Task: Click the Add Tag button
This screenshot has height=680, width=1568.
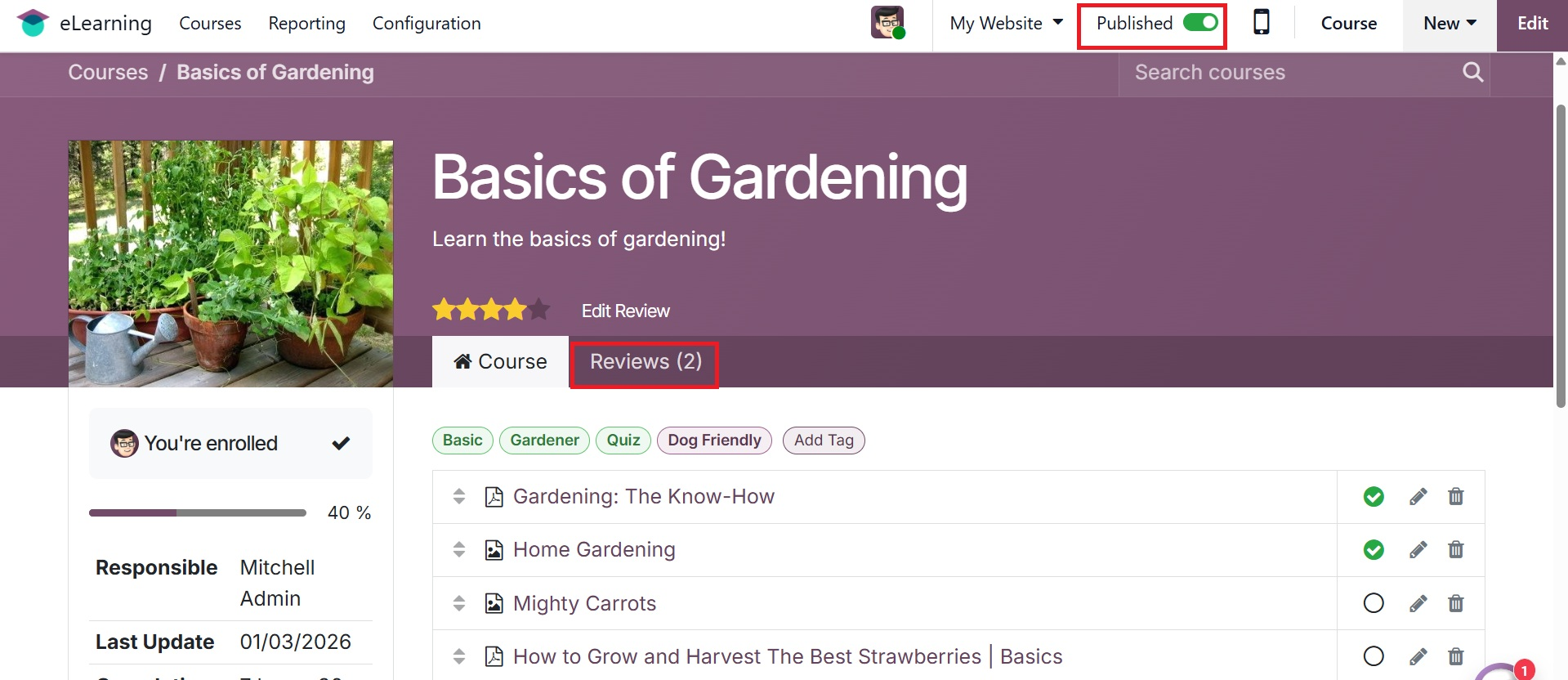Action: [823, 441]
